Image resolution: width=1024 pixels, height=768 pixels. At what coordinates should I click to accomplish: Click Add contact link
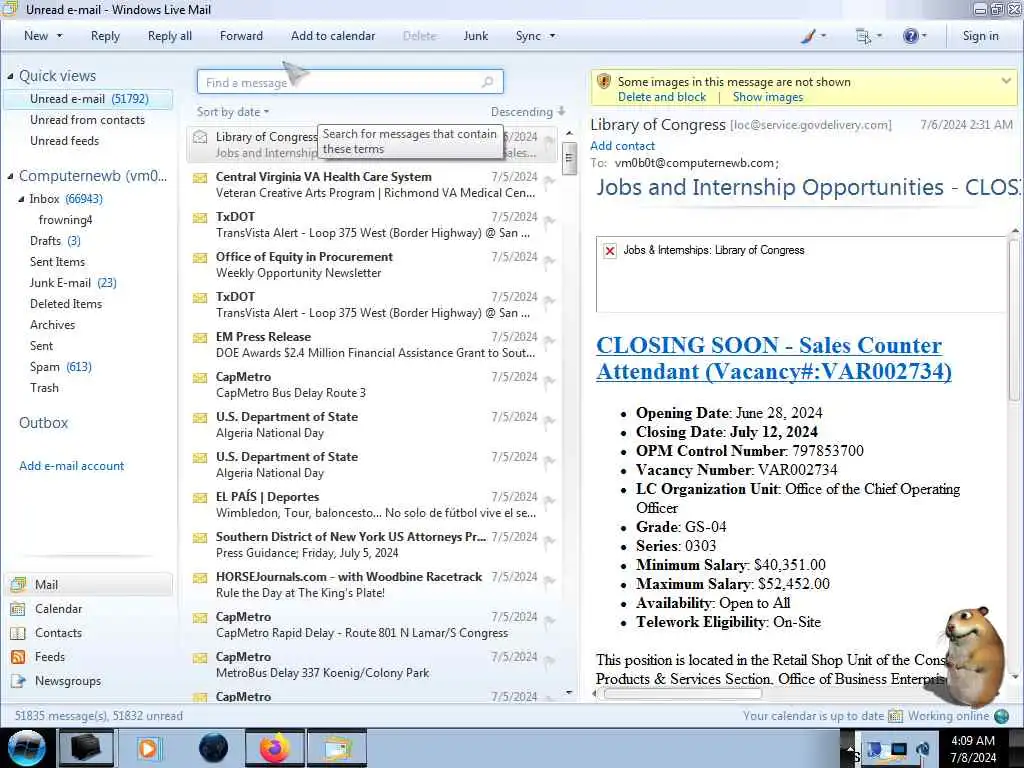(x=622, y=146)
